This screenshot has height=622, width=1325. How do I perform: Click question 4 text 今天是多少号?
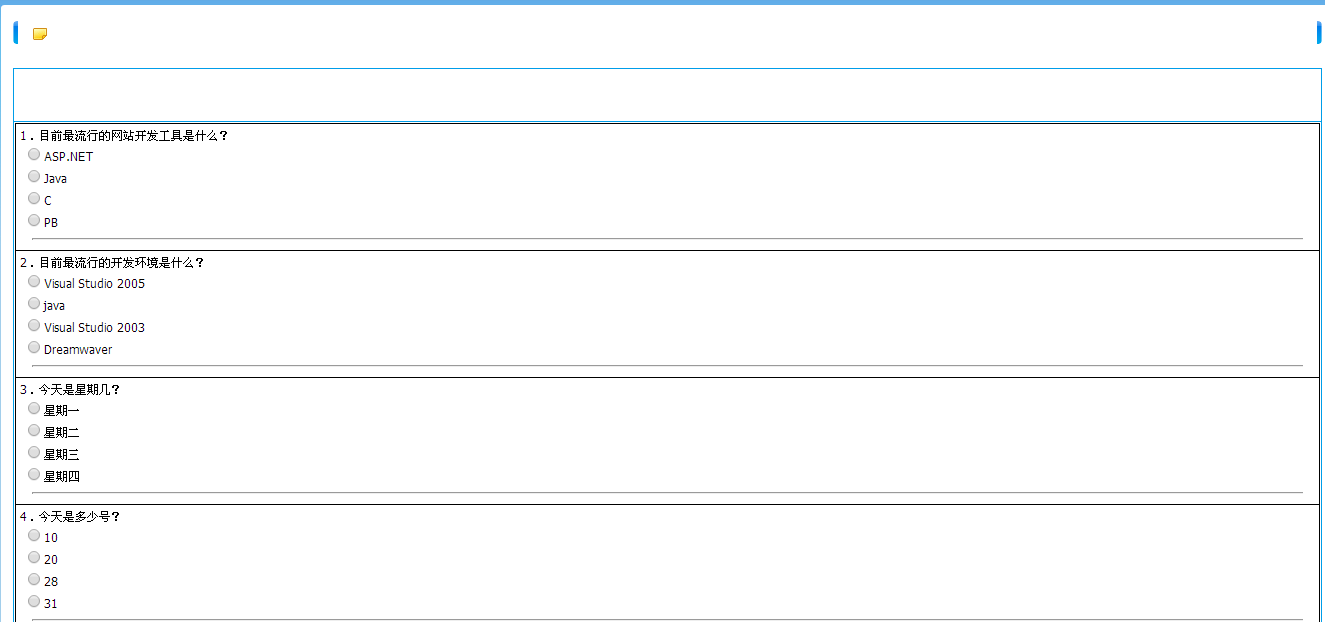coord(79,517)
